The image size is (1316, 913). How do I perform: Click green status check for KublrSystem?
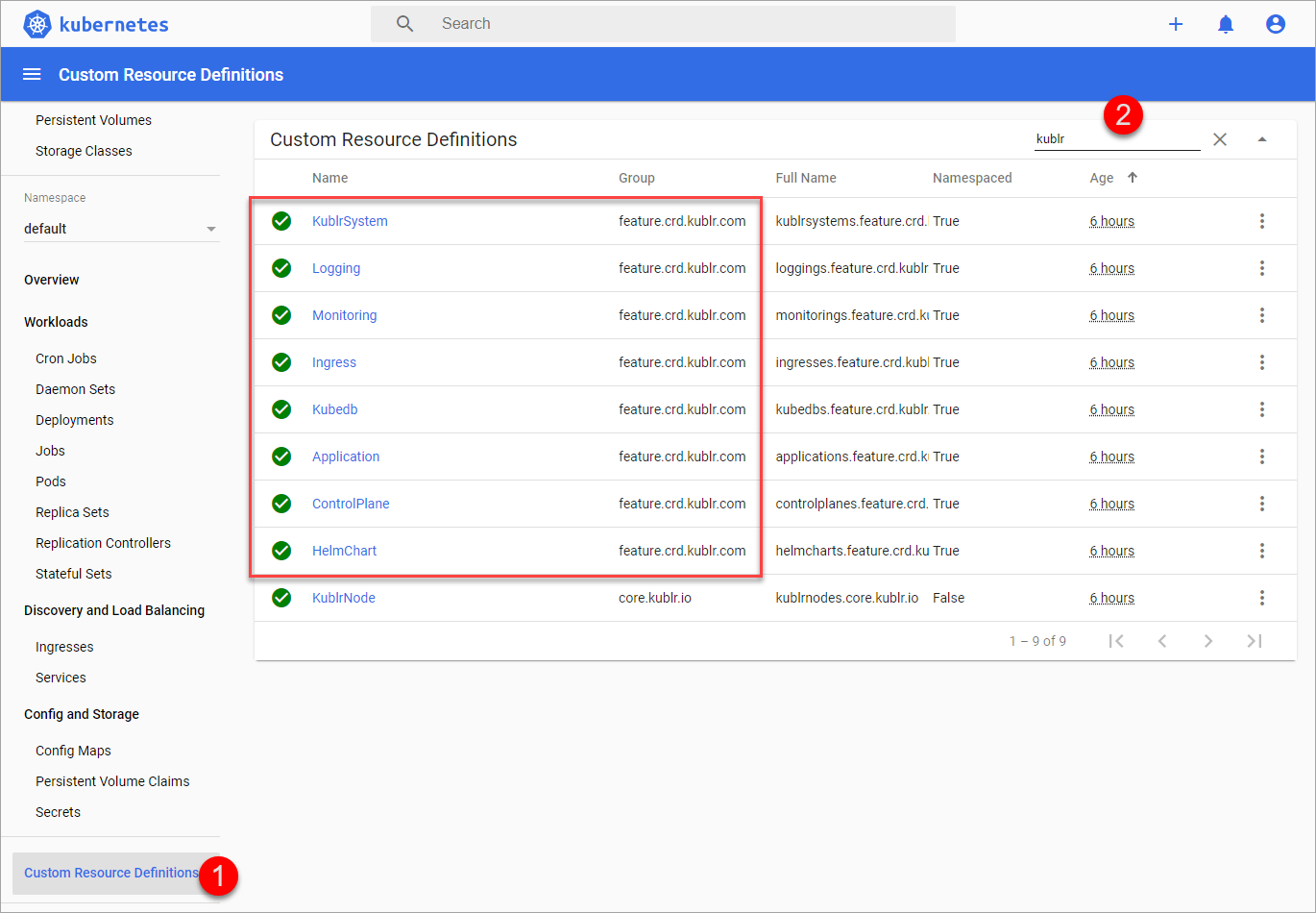pyautogui.click(x=281, y=221)
